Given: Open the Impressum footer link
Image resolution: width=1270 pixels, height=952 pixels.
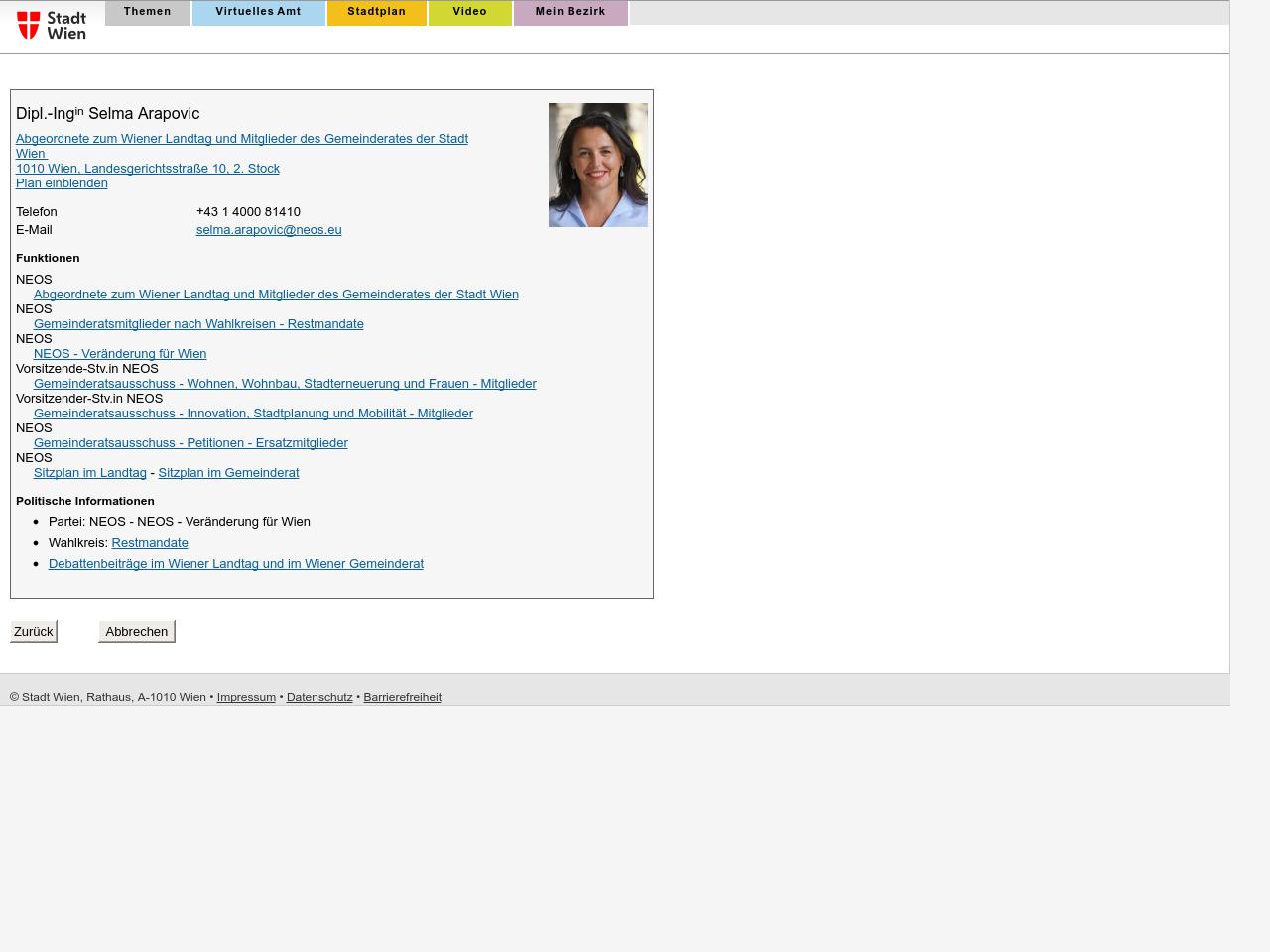Looking at the screenshot, I should (246, 697).
